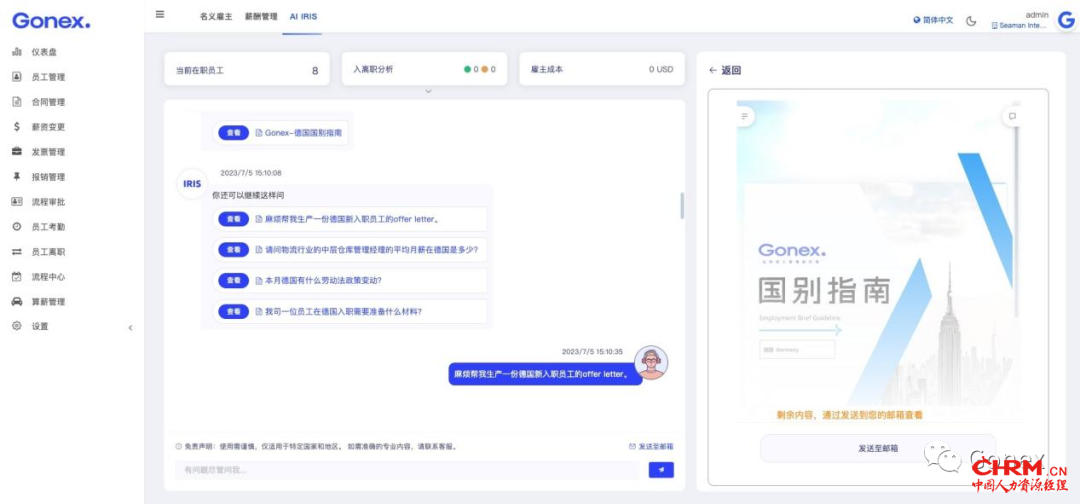Open 员工管理 in the sidebar

[48, 77]
